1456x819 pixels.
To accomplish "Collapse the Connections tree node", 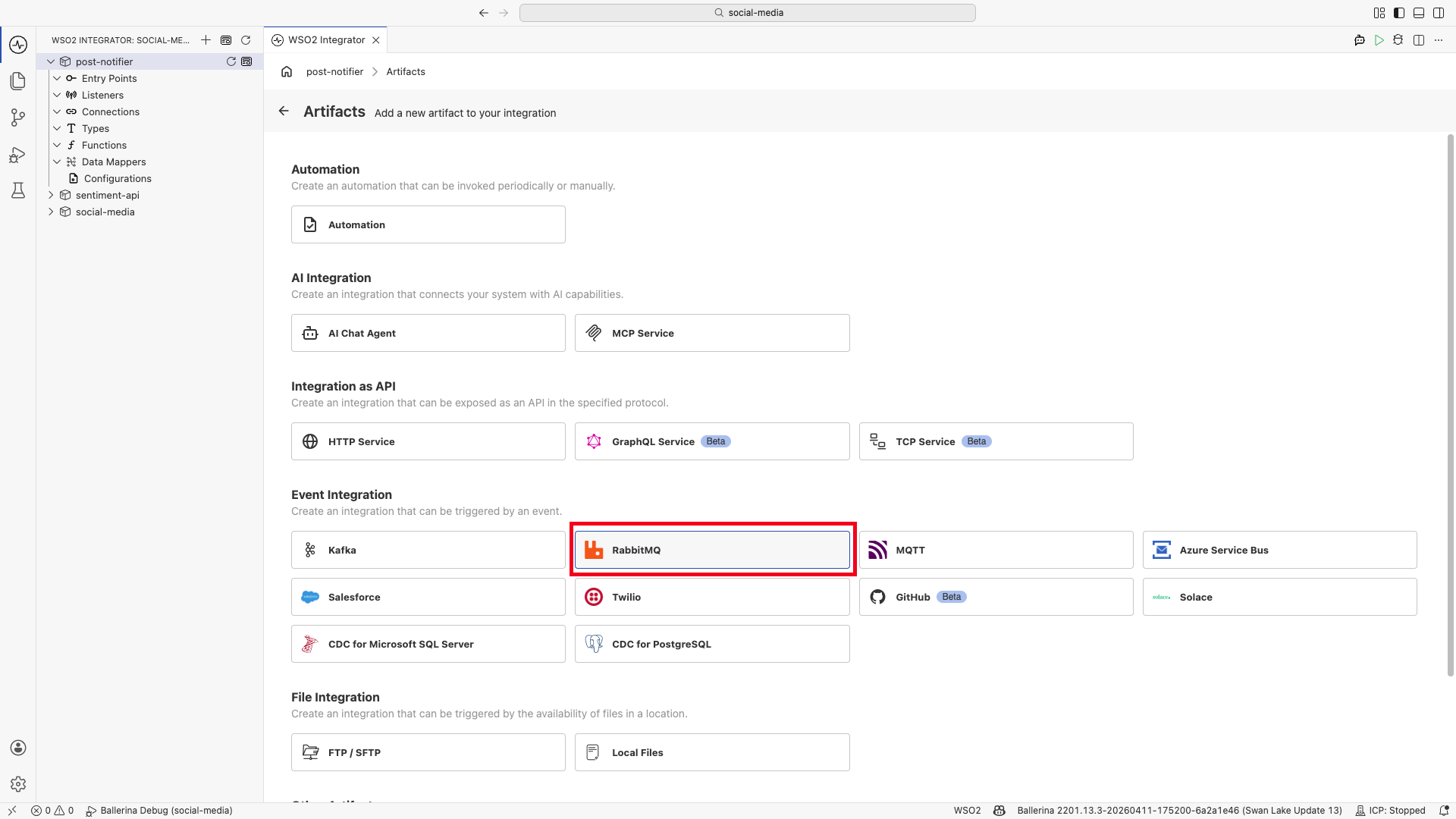I will click(57, 111).
